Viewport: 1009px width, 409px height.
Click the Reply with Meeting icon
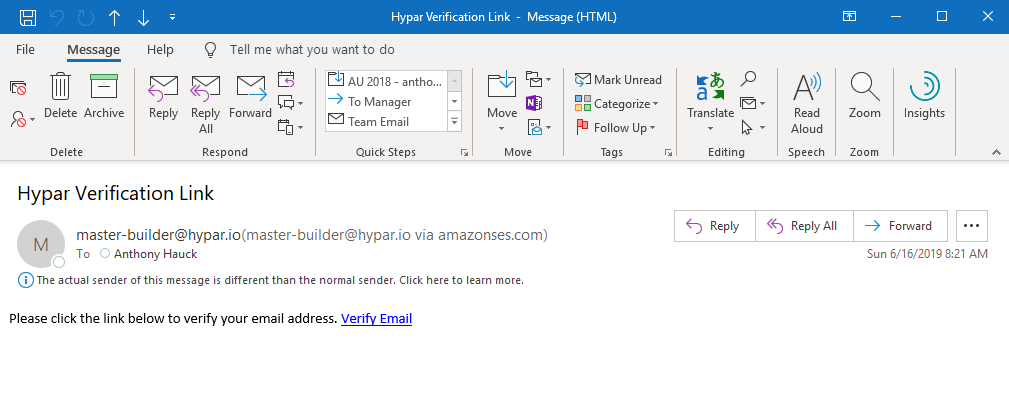tap(286, 79)
